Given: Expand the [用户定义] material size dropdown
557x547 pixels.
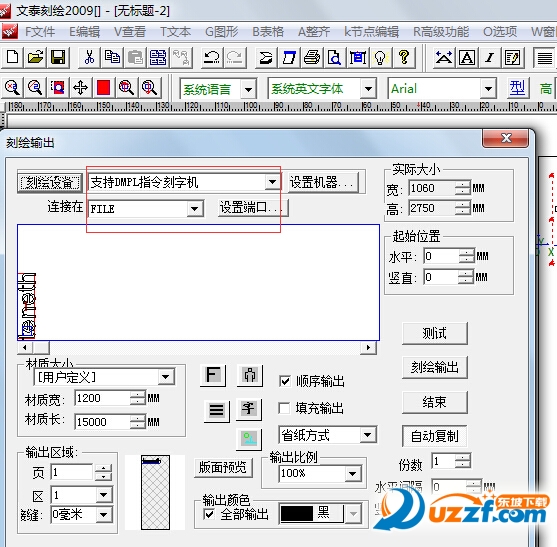Looking at the screenshot, I should pos(166,377).
